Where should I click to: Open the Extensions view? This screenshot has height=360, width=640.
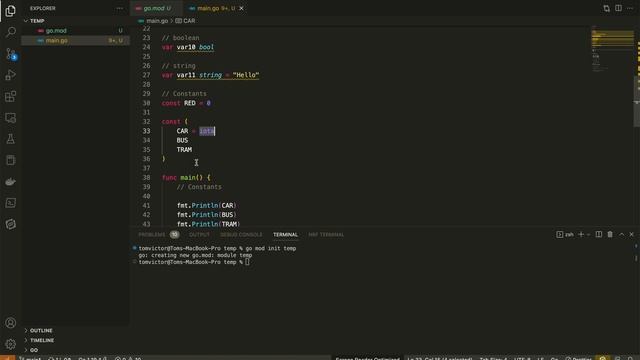coord(11,96)
